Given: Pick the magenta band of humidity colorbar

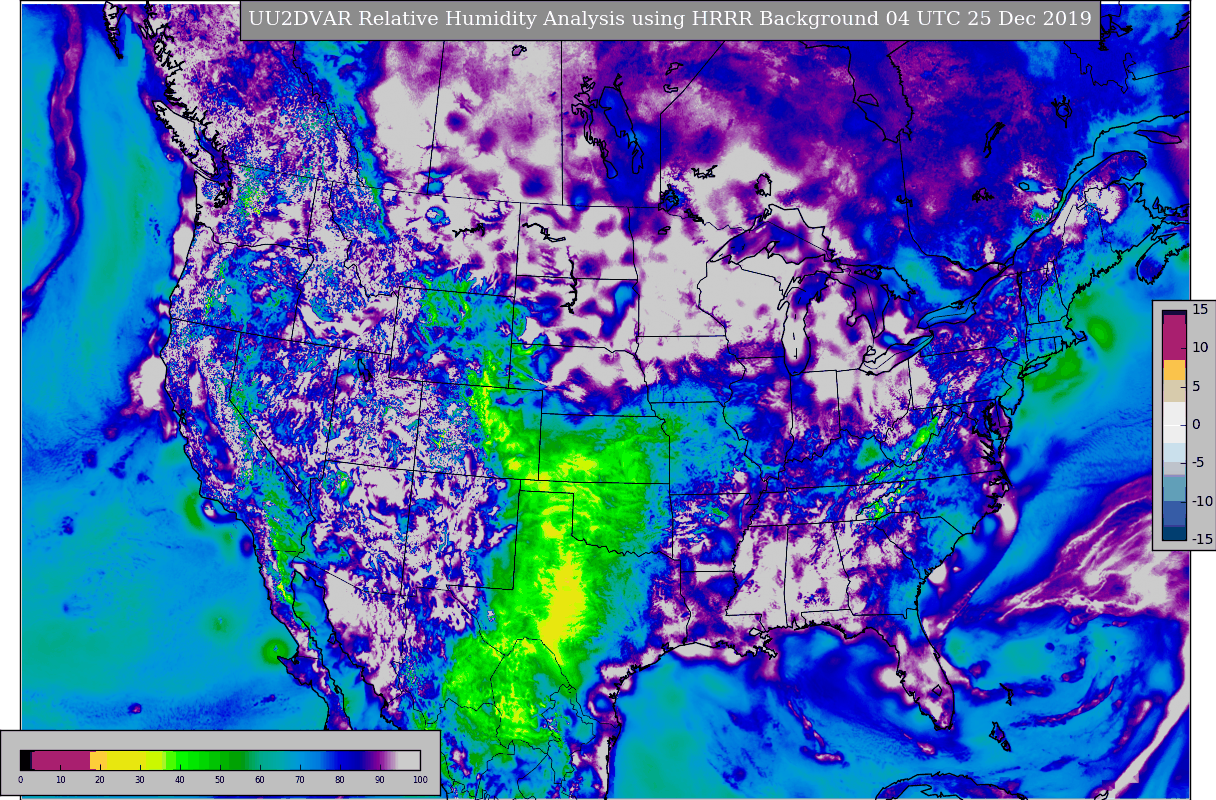Looking at the screenshot, I should tap(61, 760).
